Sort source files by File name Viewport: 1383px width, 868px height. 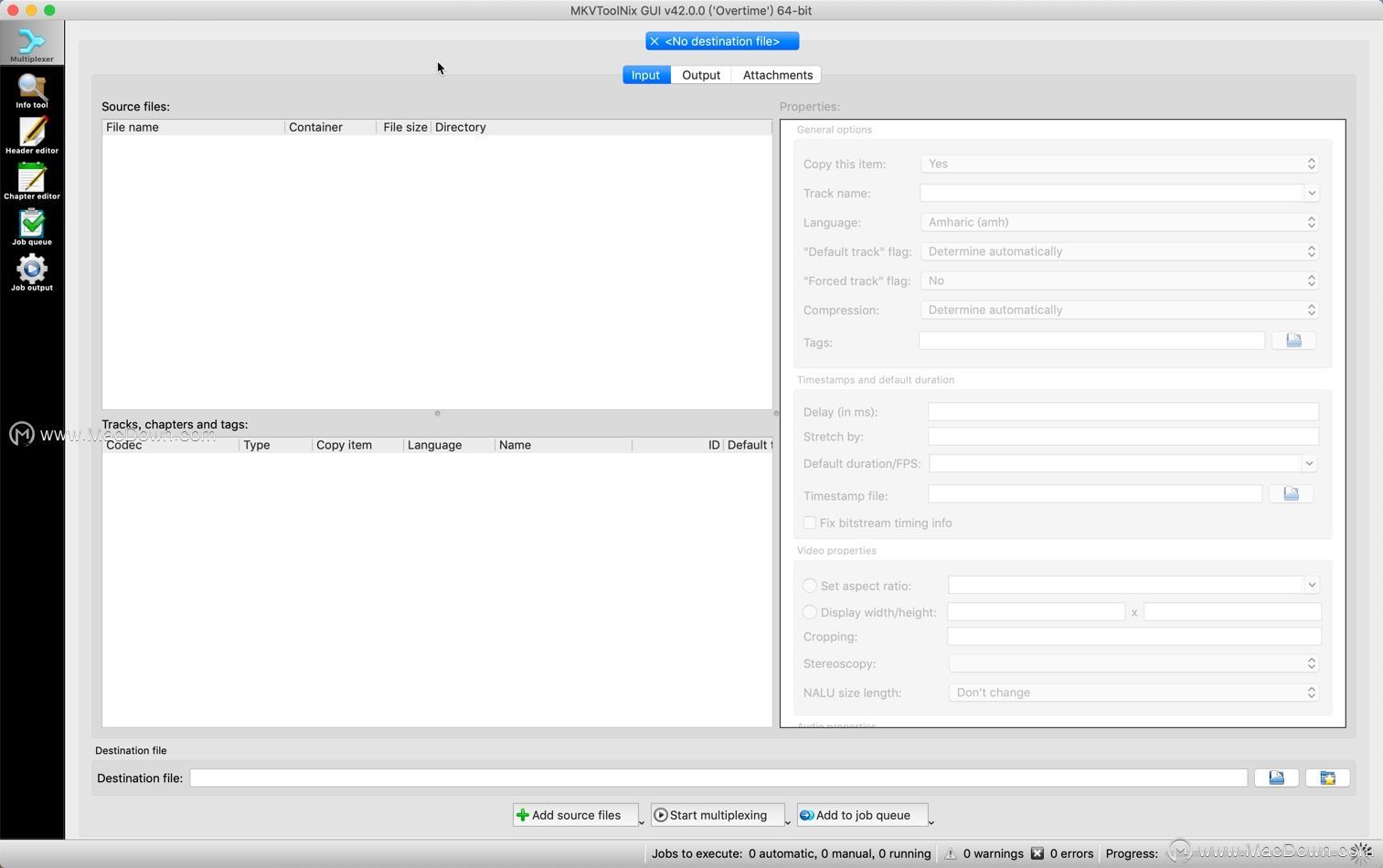click(193, 127)
